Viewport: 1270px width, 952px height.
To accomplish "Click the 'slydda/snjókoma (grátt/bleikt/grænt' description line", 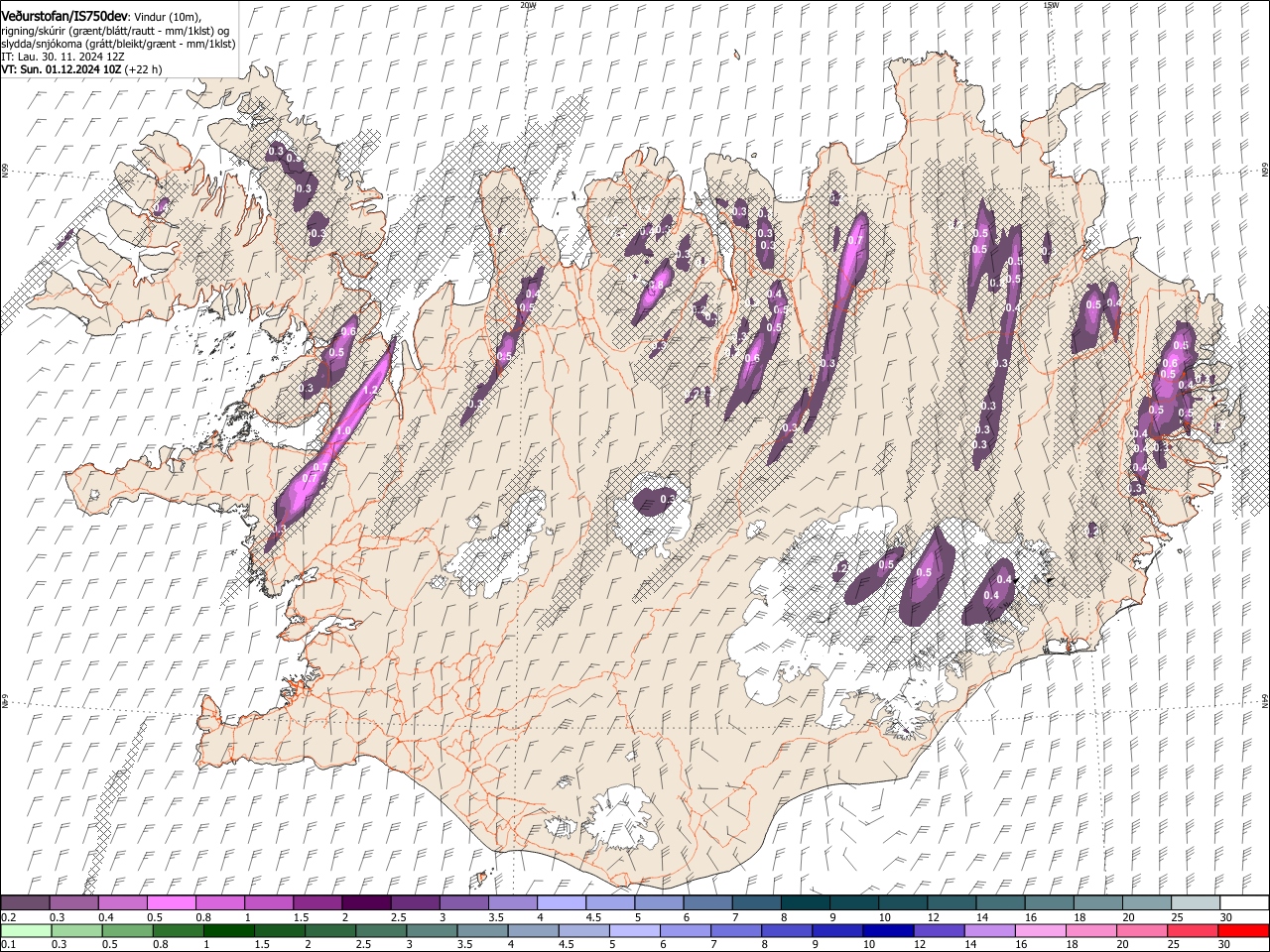I will point(118,44).
